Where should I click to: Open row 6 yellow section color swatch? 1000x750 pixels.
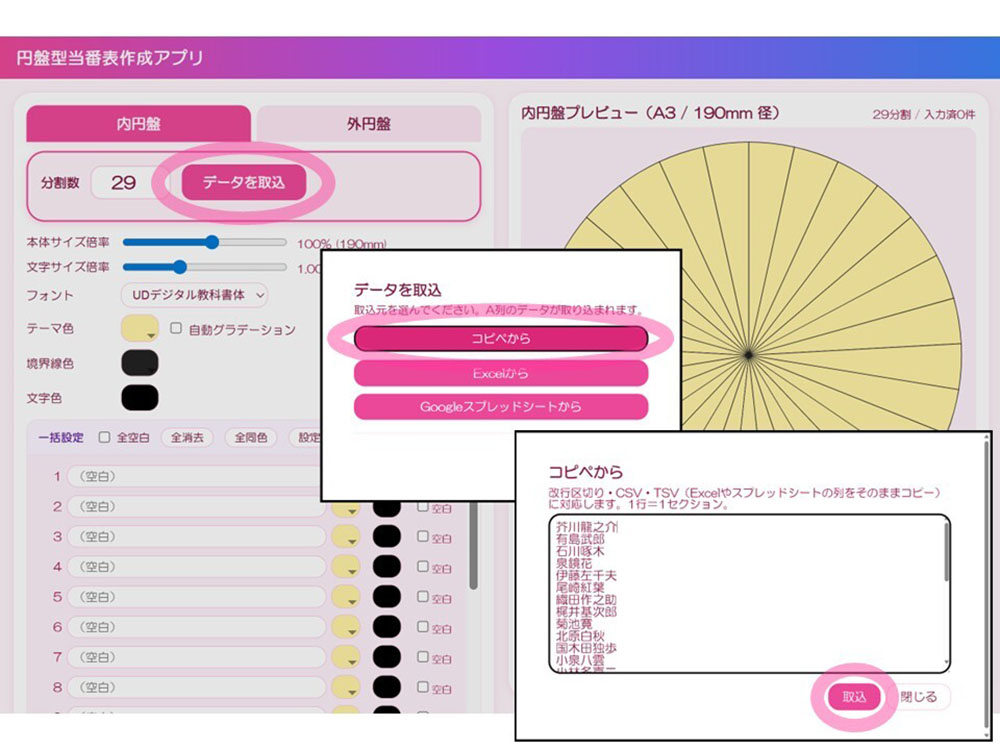point(345,627)
